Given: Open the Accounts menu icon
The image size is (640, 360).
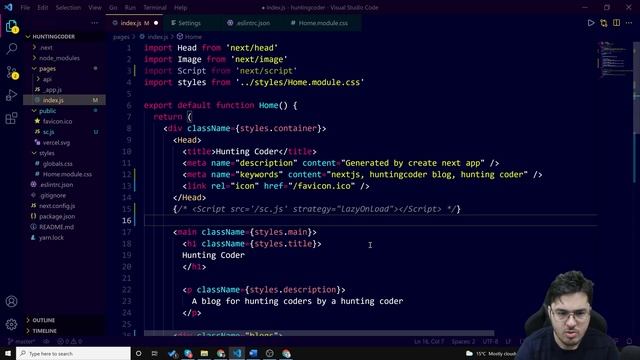Looking at the screenshot, I should coord(11,301).
